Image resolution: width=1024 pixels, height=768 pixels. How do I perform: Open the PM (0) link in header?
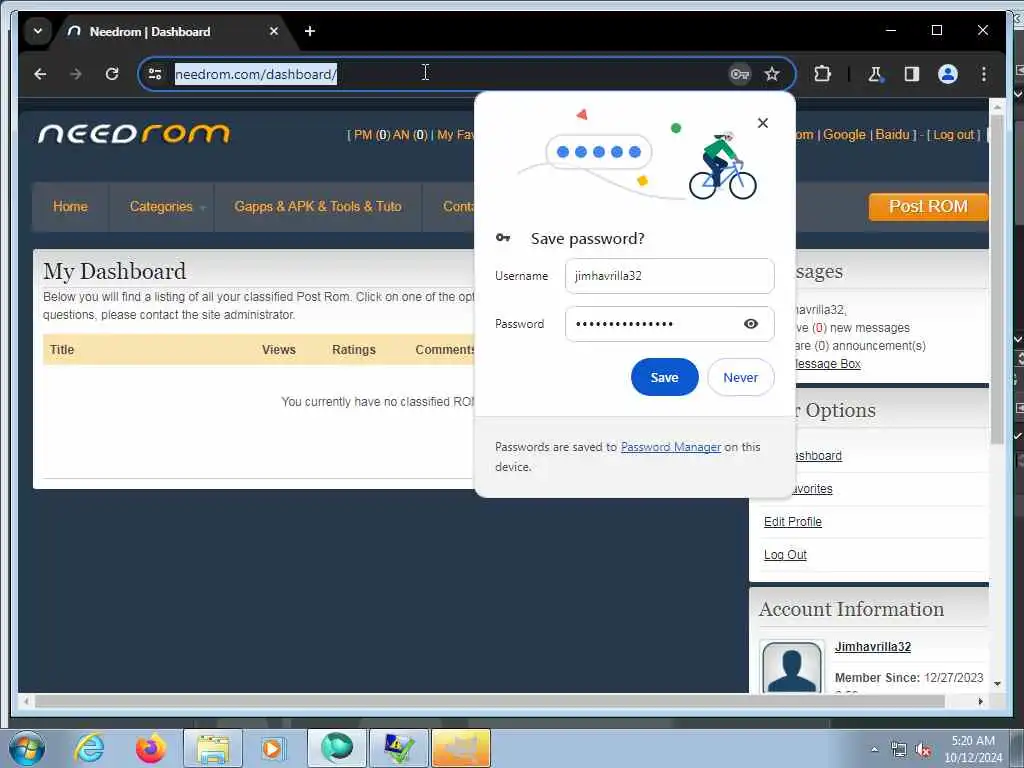tap(372, 135)
